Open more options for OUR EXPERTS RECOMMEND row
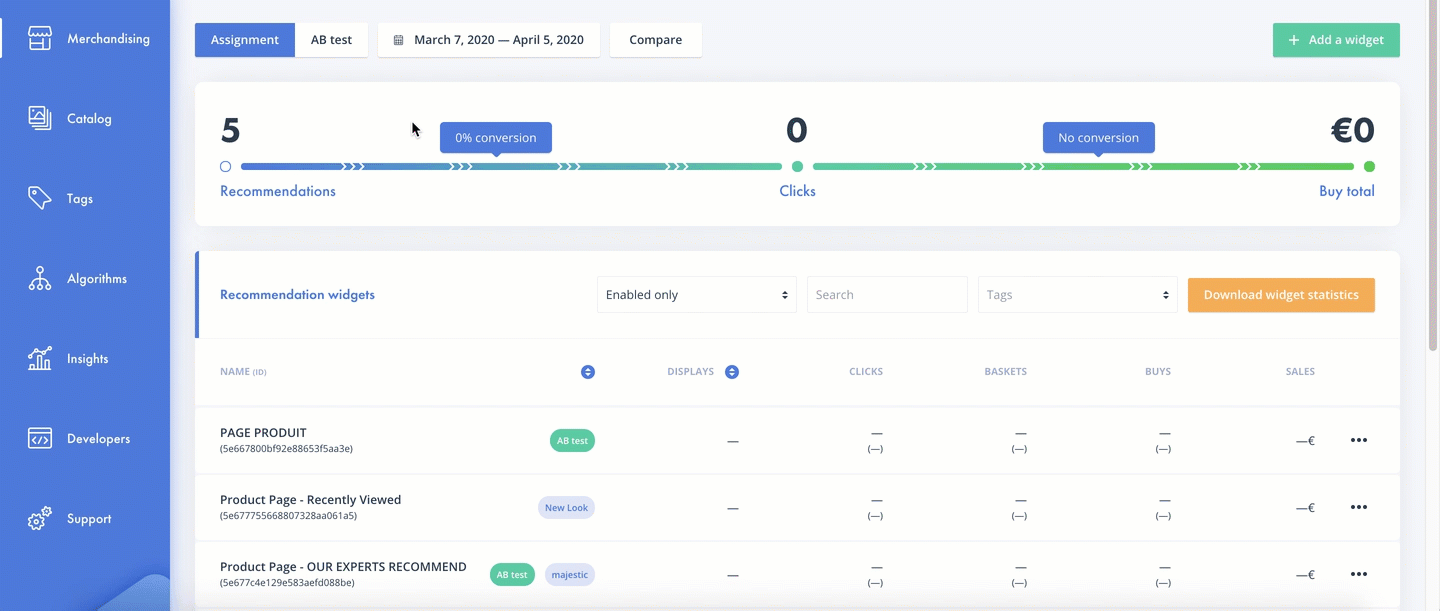Screen dimensions: 1440x611 click(x=1358, y=574)
